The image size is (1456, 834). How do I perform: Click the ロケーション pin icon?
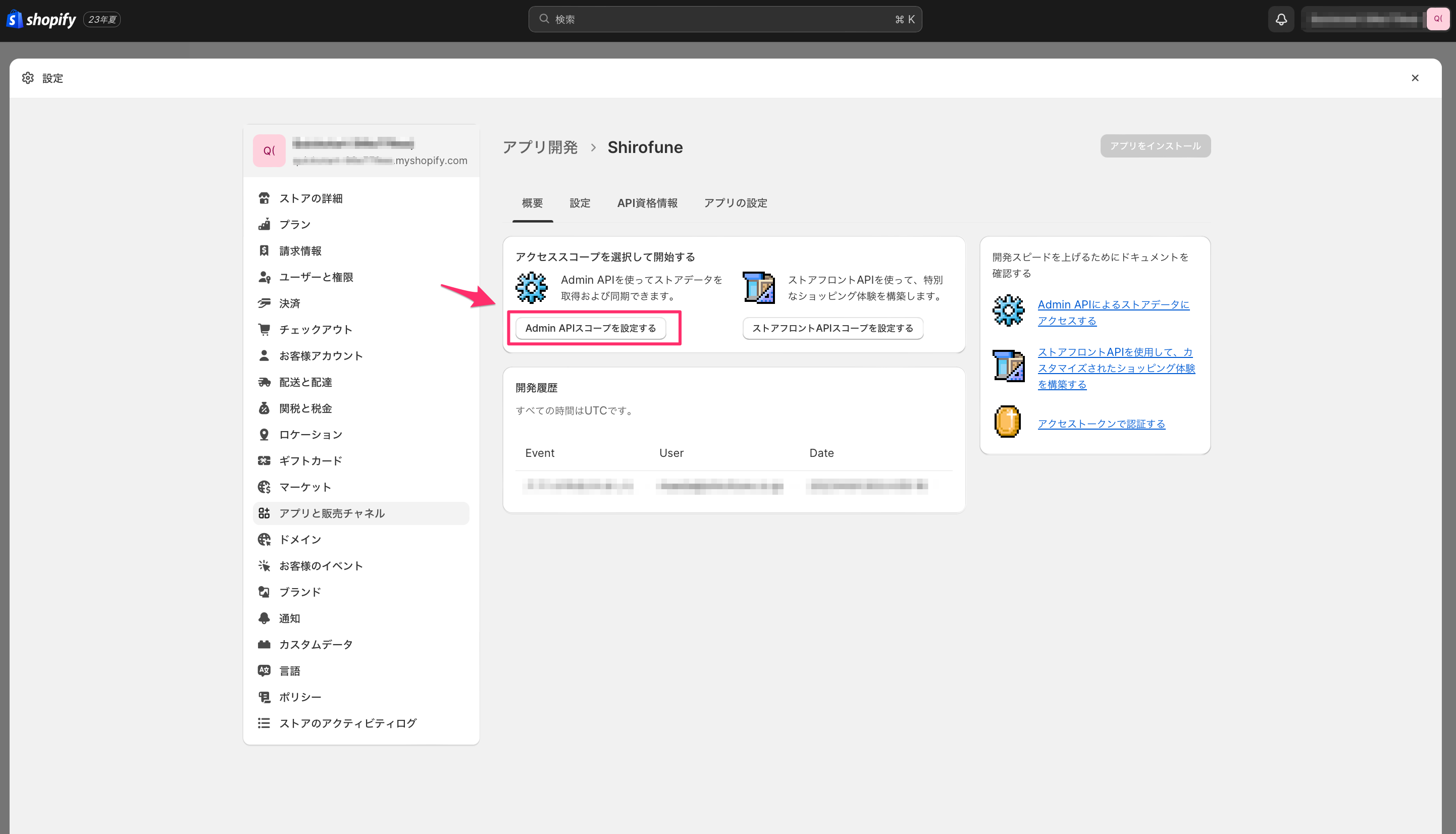(x=264, y=435)
